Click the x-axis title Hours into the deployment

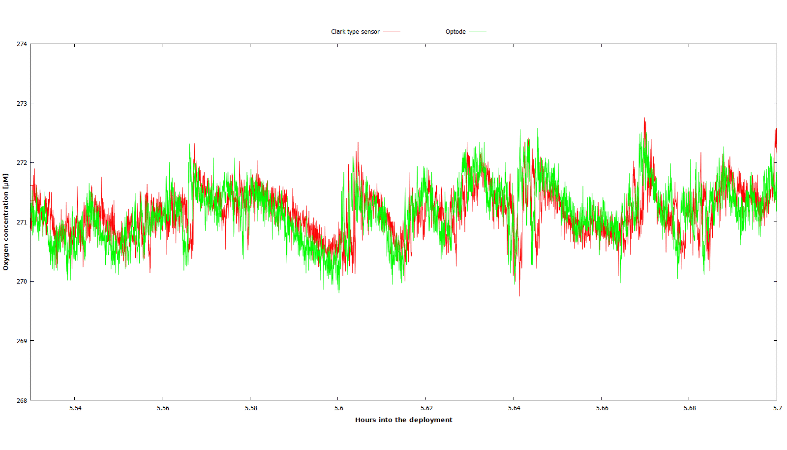point(403,420)
